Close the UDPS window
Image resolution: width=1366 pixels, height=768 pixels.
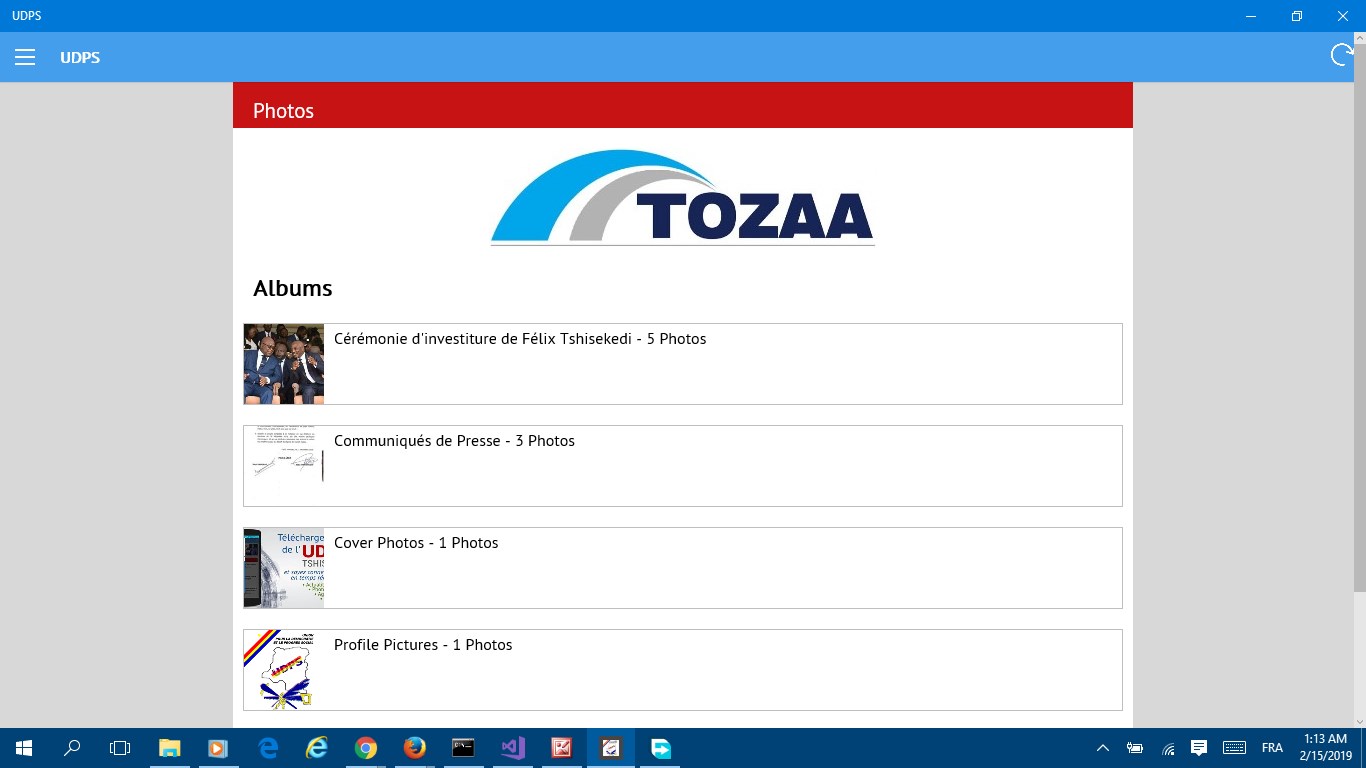coord(1343,16)
